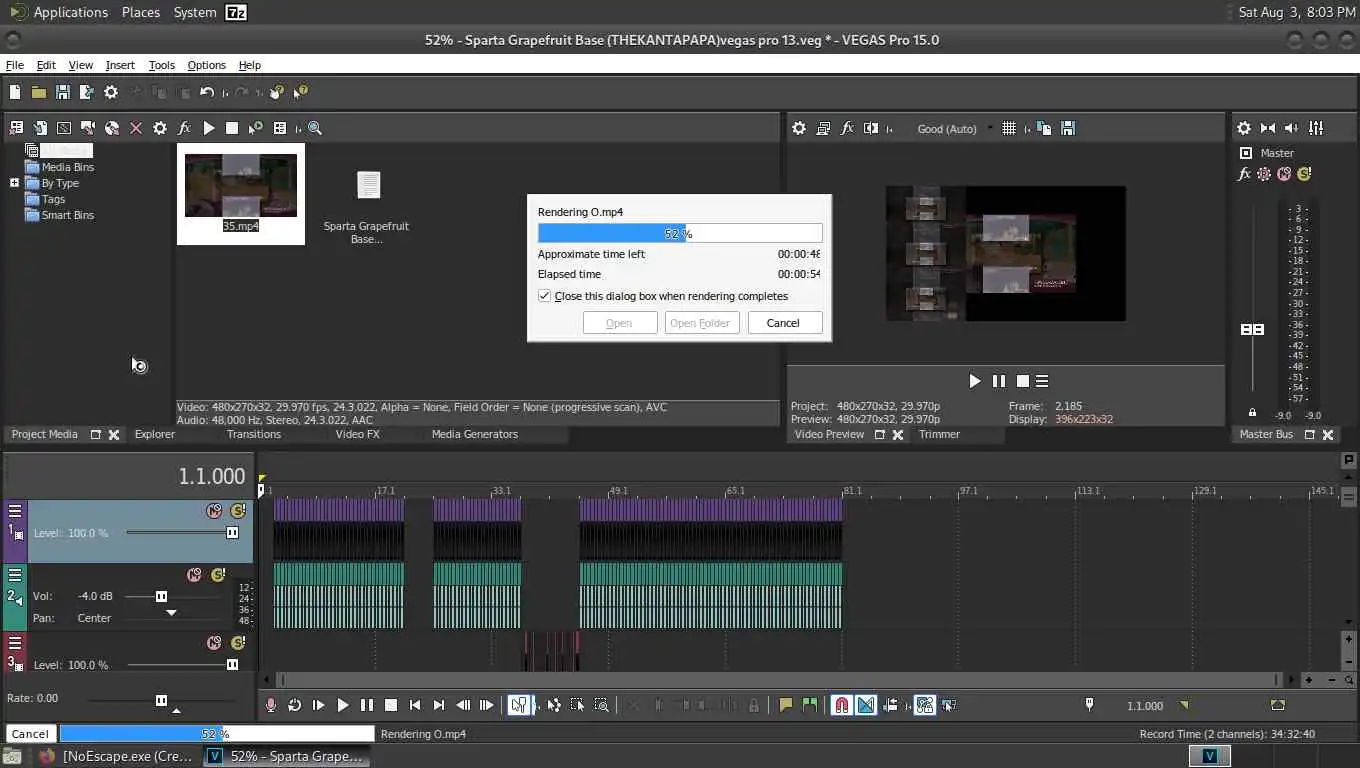Image resolution: width=1360 pixels, height=768 pixels.
Task: Select the Media Bins tree item
Action: [x=59, y=167]
